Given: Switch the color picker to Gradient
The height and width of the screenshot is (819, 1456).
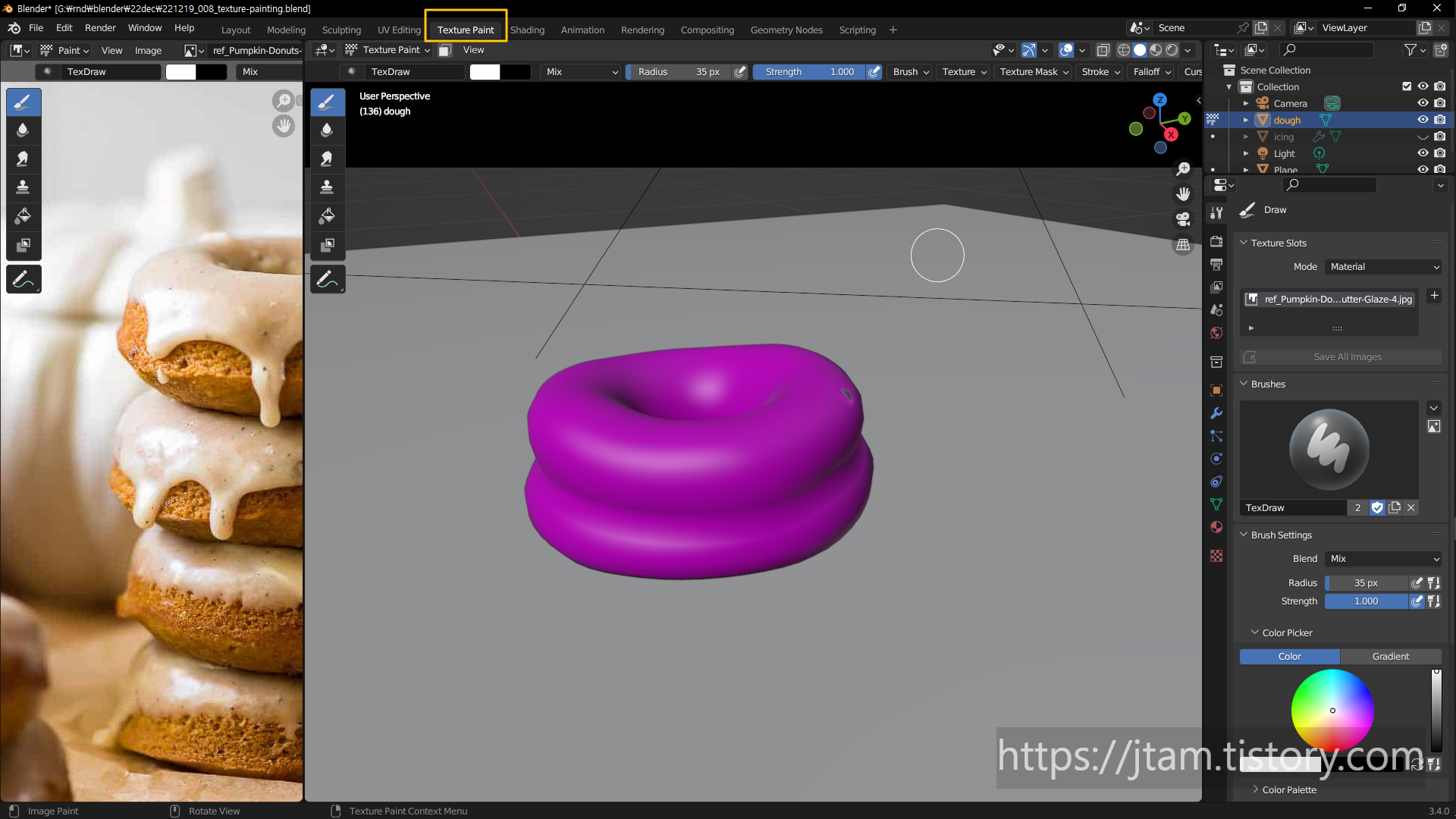Looking at the screenshot, I should [x=1390, y=657].
